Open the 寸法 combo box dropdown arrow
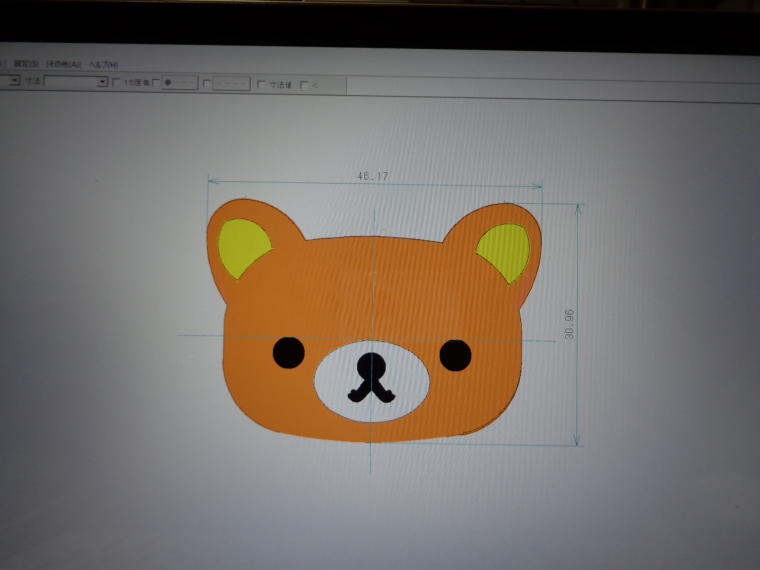 coord(102,82)
